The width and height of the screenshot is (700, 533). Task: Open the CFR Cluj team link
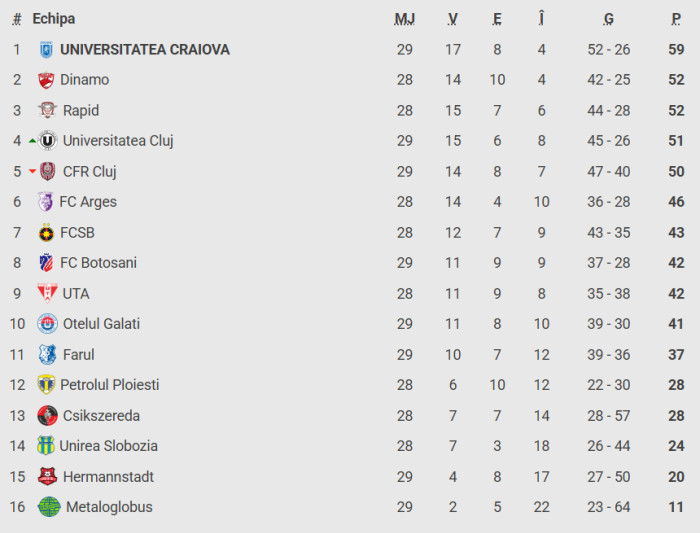(90, 171)
